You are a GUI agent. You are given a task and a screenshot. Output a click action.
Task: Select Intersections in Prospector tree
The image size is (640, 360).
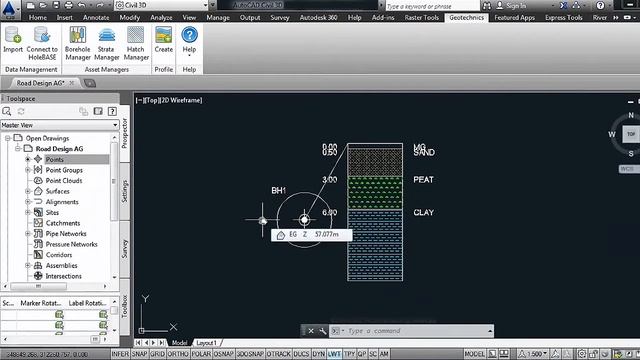coord(64,276)
